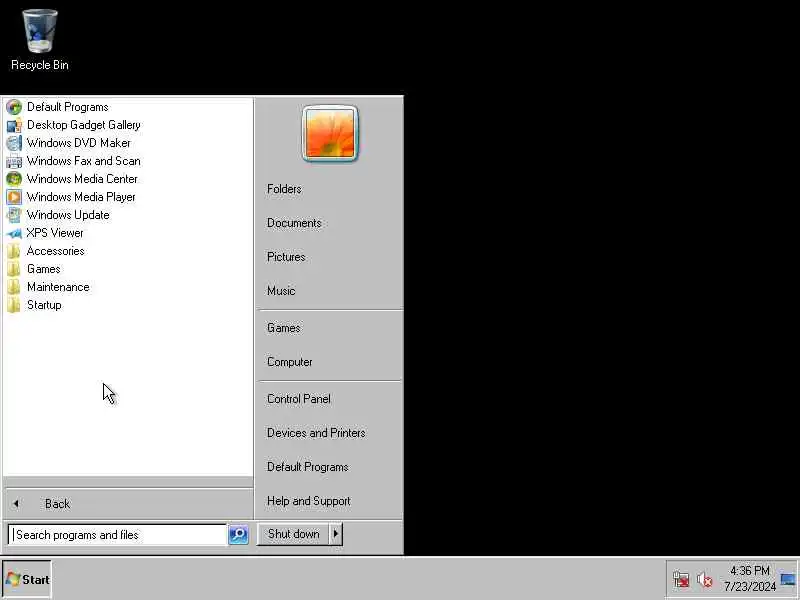
Task: Click the Shut down button
Action: coord(293,534)
